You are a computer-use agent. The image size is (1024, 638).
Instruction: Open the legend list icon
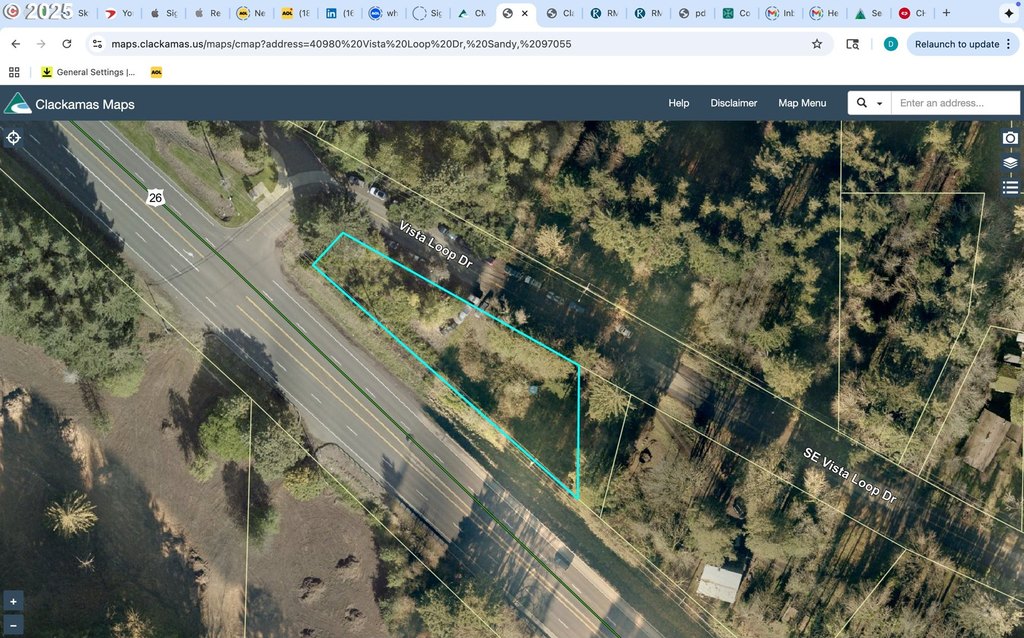(x=1010, y=187)
